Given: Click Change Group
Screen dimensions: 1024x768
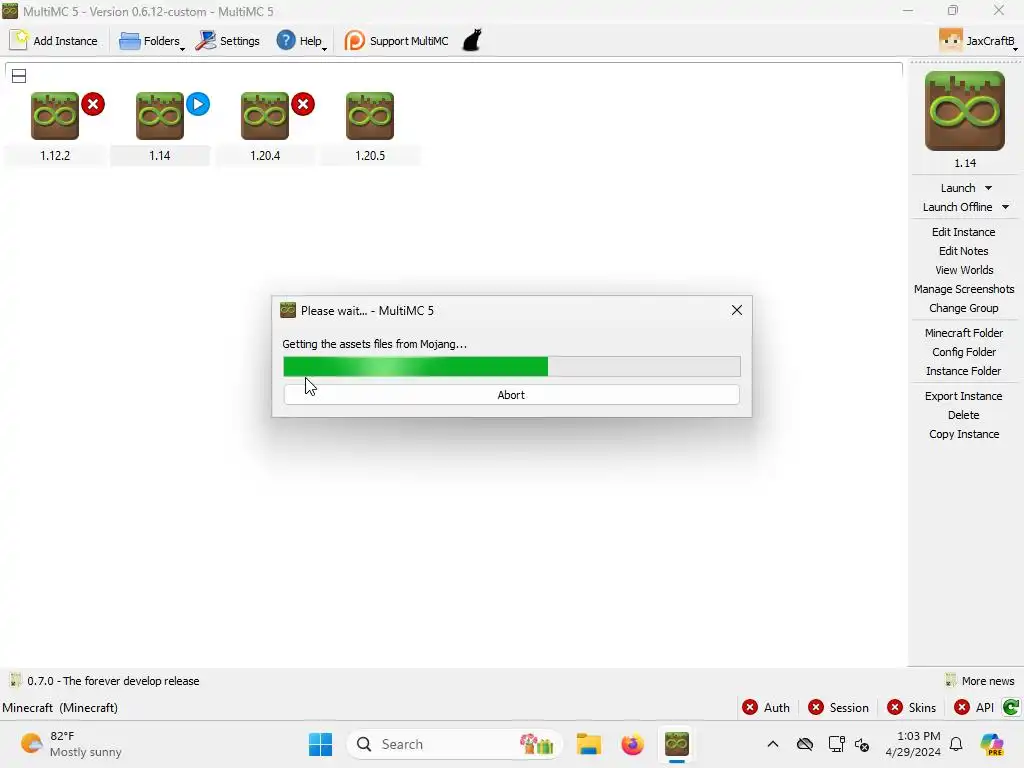Looking at the screenshot, I should (x=963, y=308).
